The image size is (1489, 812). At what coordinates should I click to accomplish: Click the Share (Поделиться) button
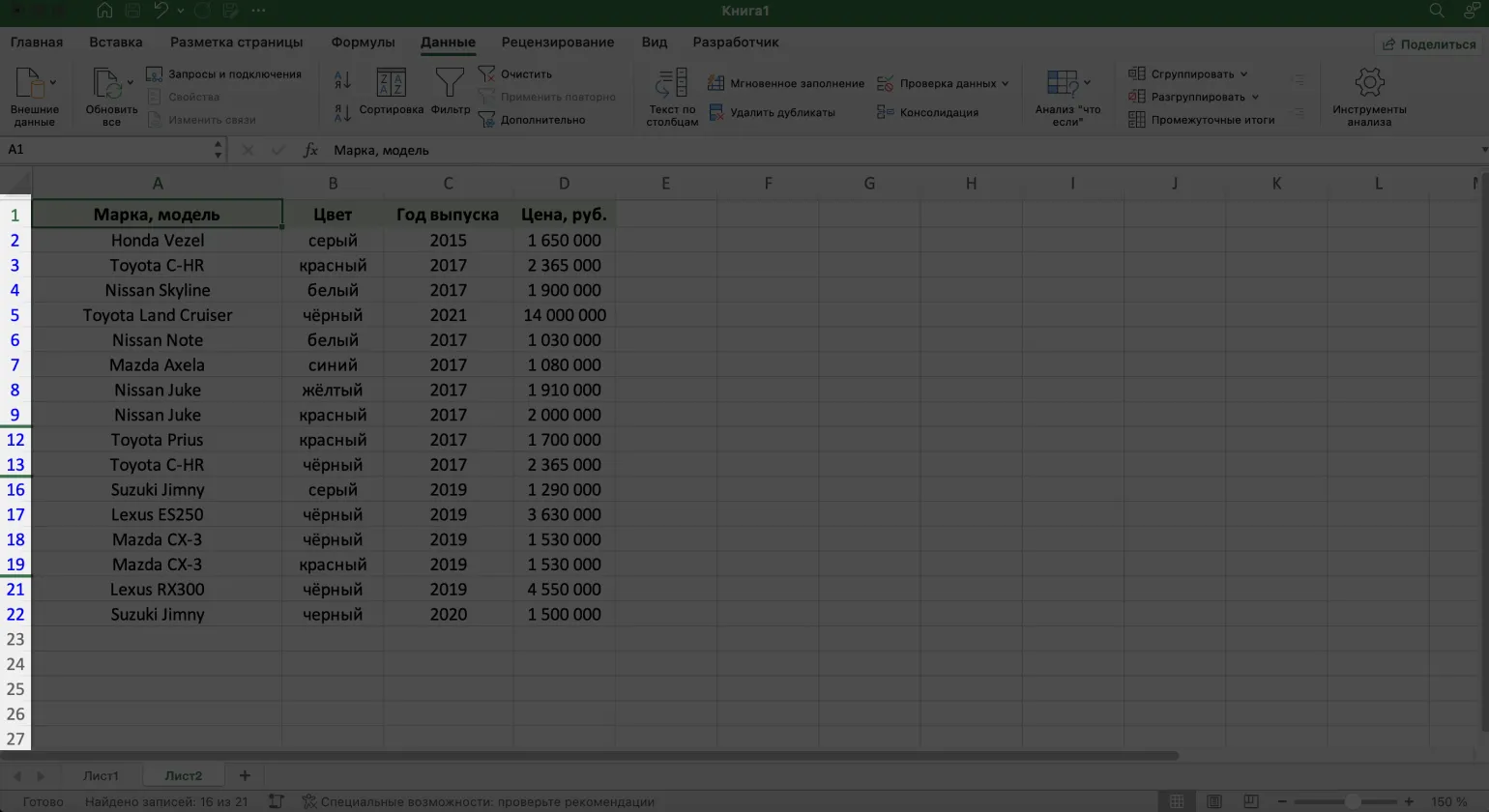pos(1428,44)
